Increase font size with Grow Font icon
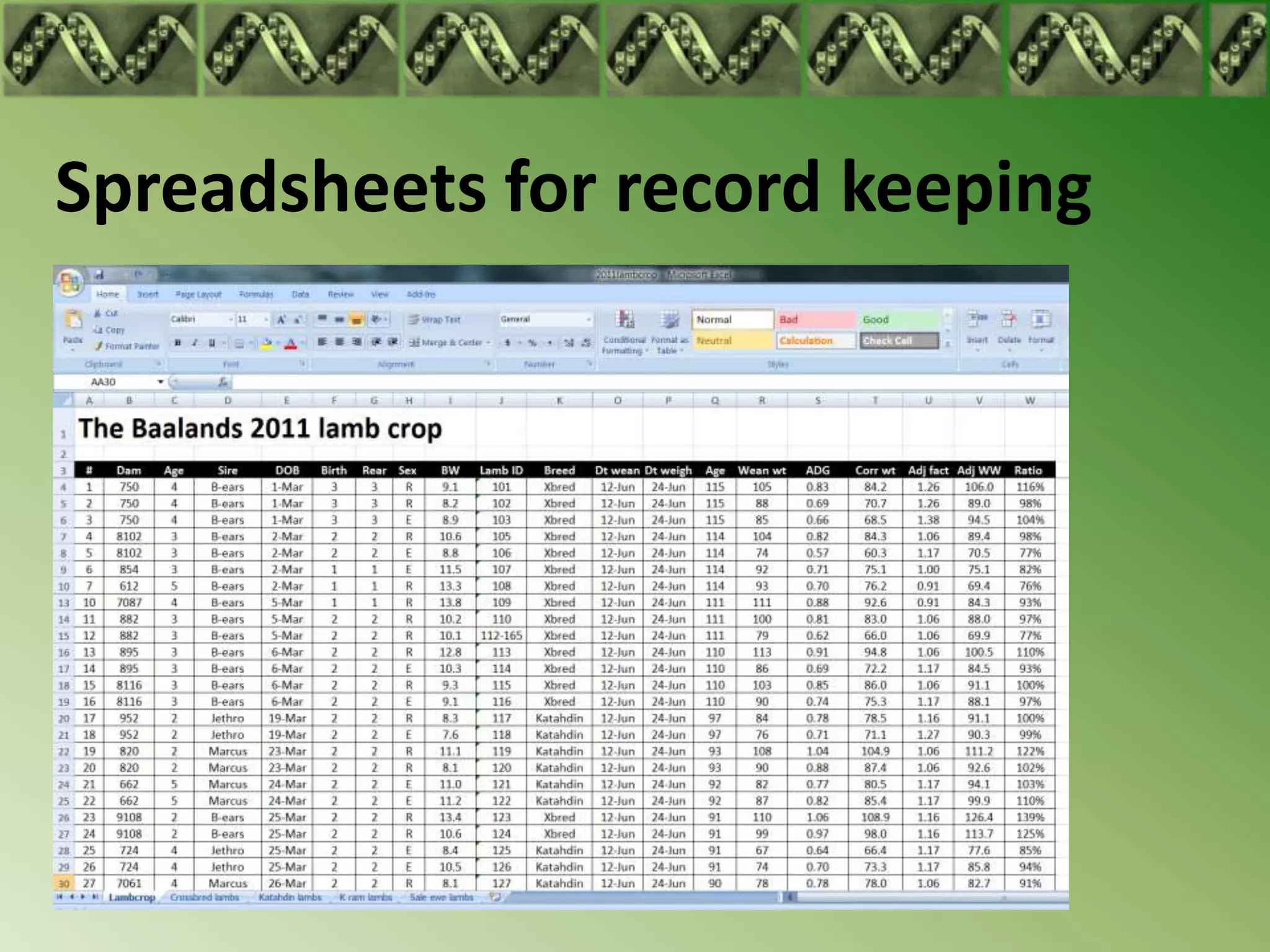Viewport: 1270px width, 952px height. coord(282,319)
